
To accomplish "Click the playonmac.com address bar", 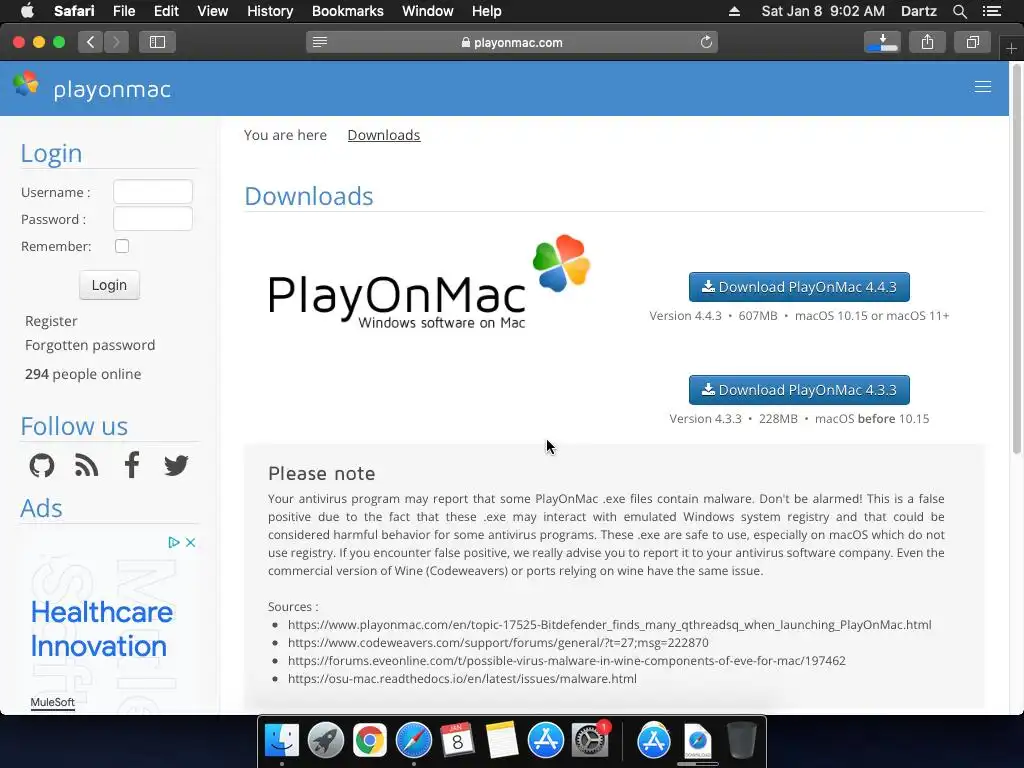I will coord(512,42).
